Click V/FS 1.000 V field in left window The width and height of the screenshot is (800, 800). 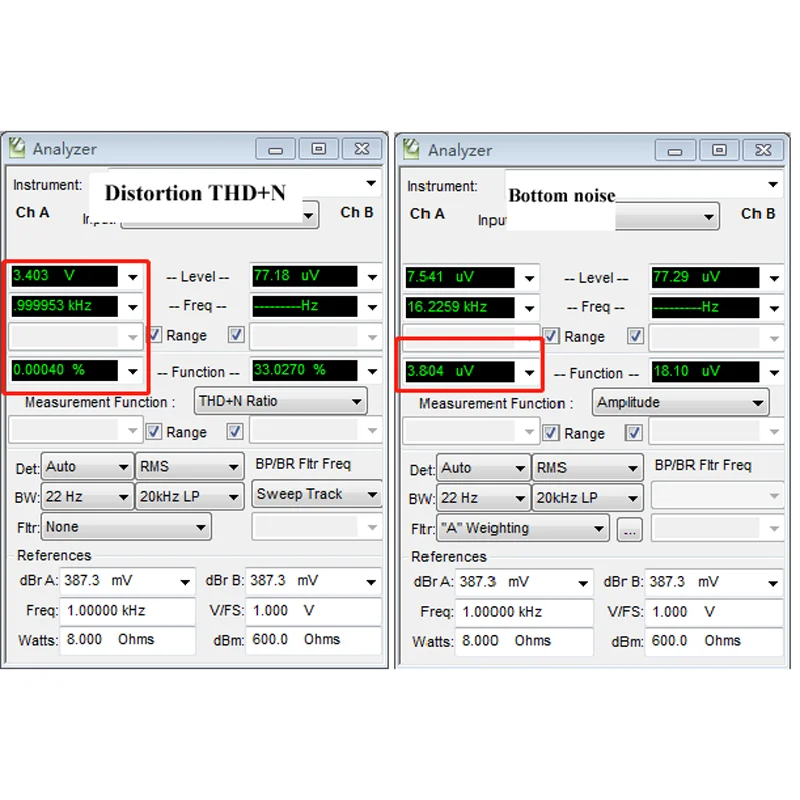(313, 610)
